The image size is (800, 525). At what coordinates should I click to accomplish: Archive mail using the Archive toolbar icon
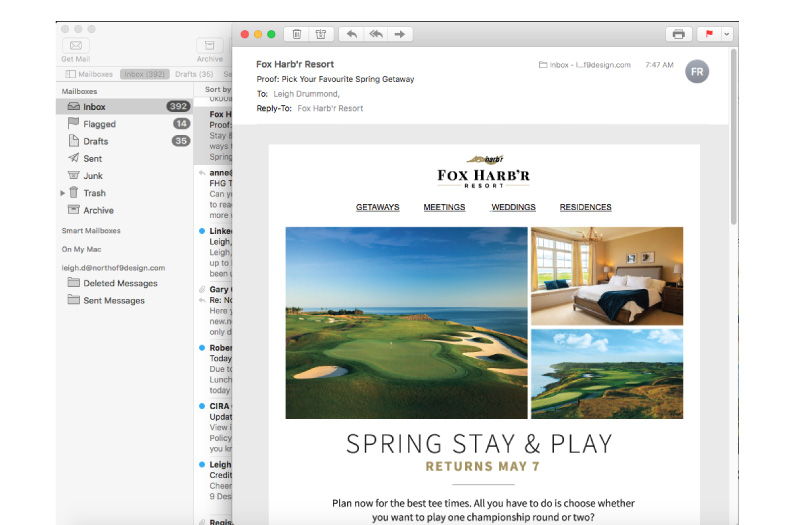coord(209,46)
